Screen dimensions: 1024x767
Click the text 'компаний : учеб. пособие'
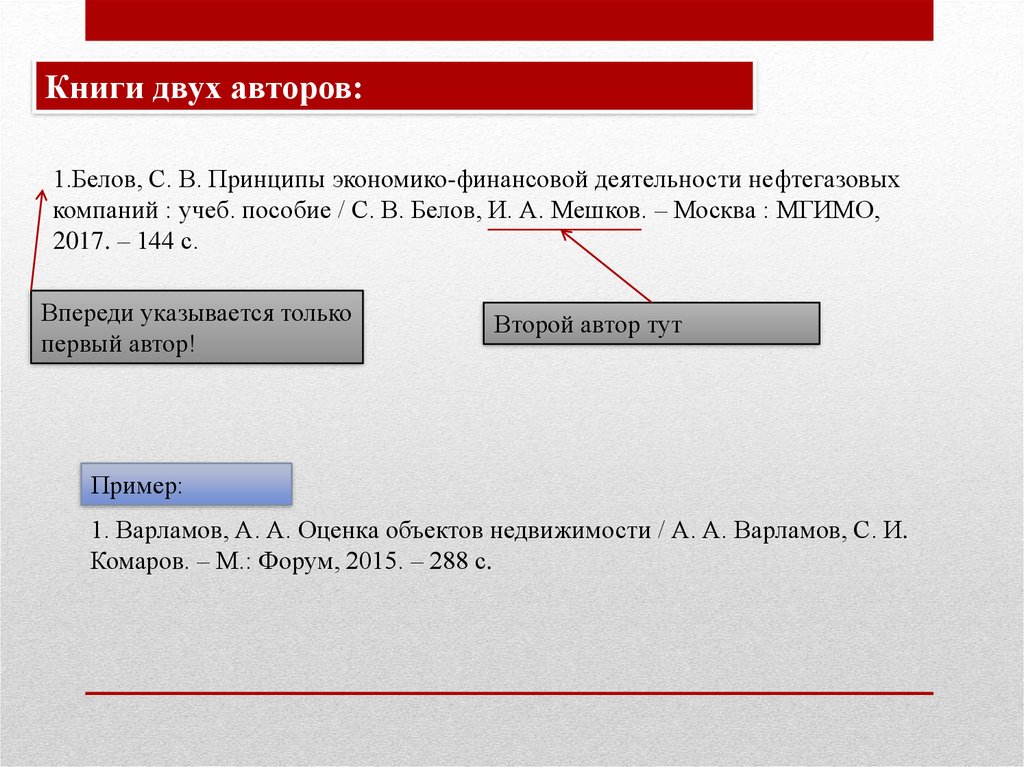pyautogui.click(x=192, y=210)
